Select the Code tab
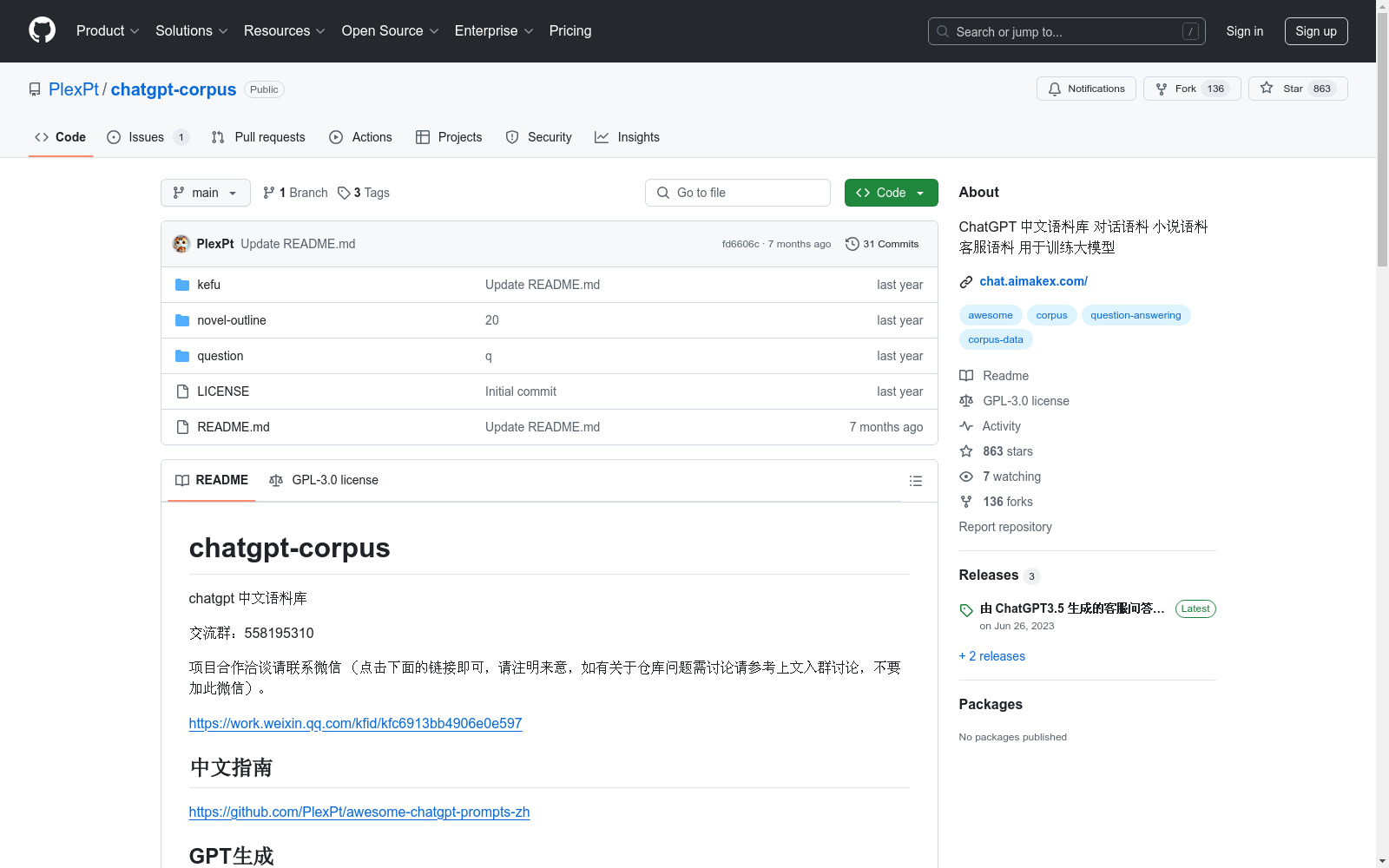The width and height of the screenshot is (1389, 868). pos(61,137)
